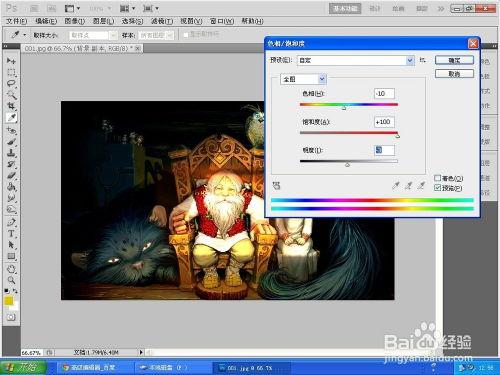The height and width of the screenshot is (375, 500).
Task: Pick the add-to-sample eyedropper
Action: coord(409,185)
